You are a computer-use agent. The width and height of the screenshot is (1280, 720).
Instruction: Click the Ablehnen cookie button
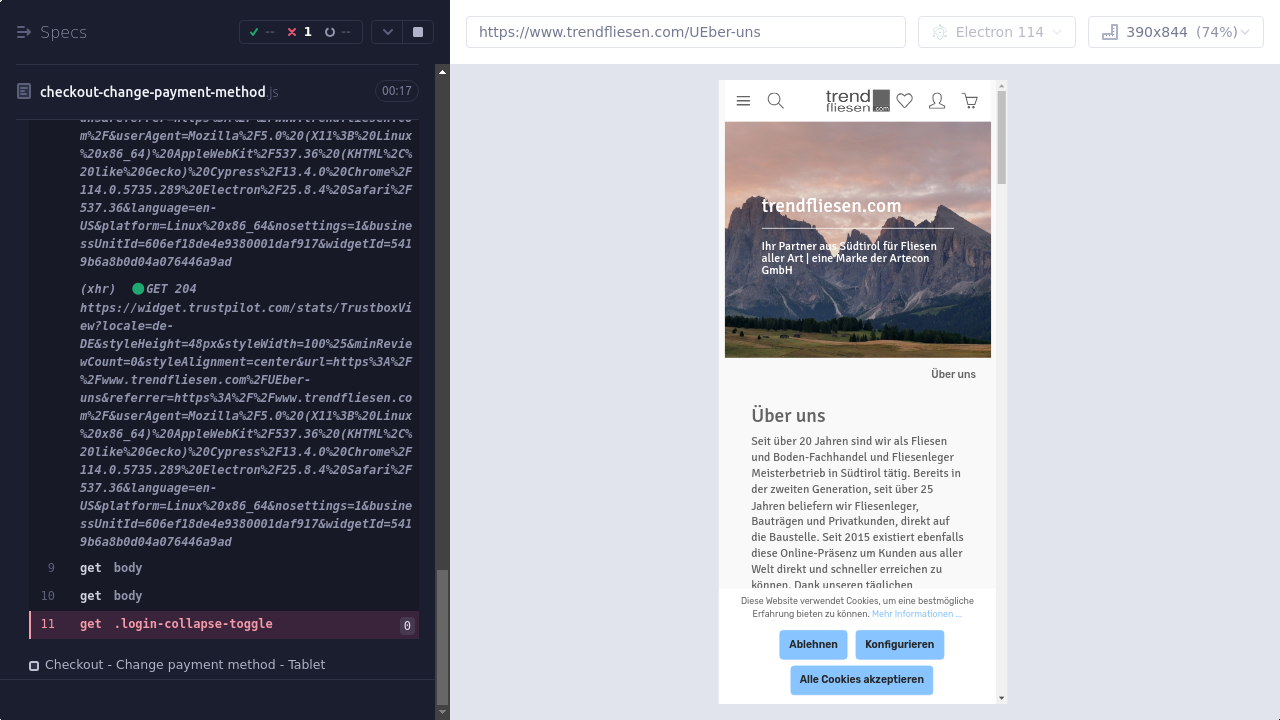pos(813,645)
